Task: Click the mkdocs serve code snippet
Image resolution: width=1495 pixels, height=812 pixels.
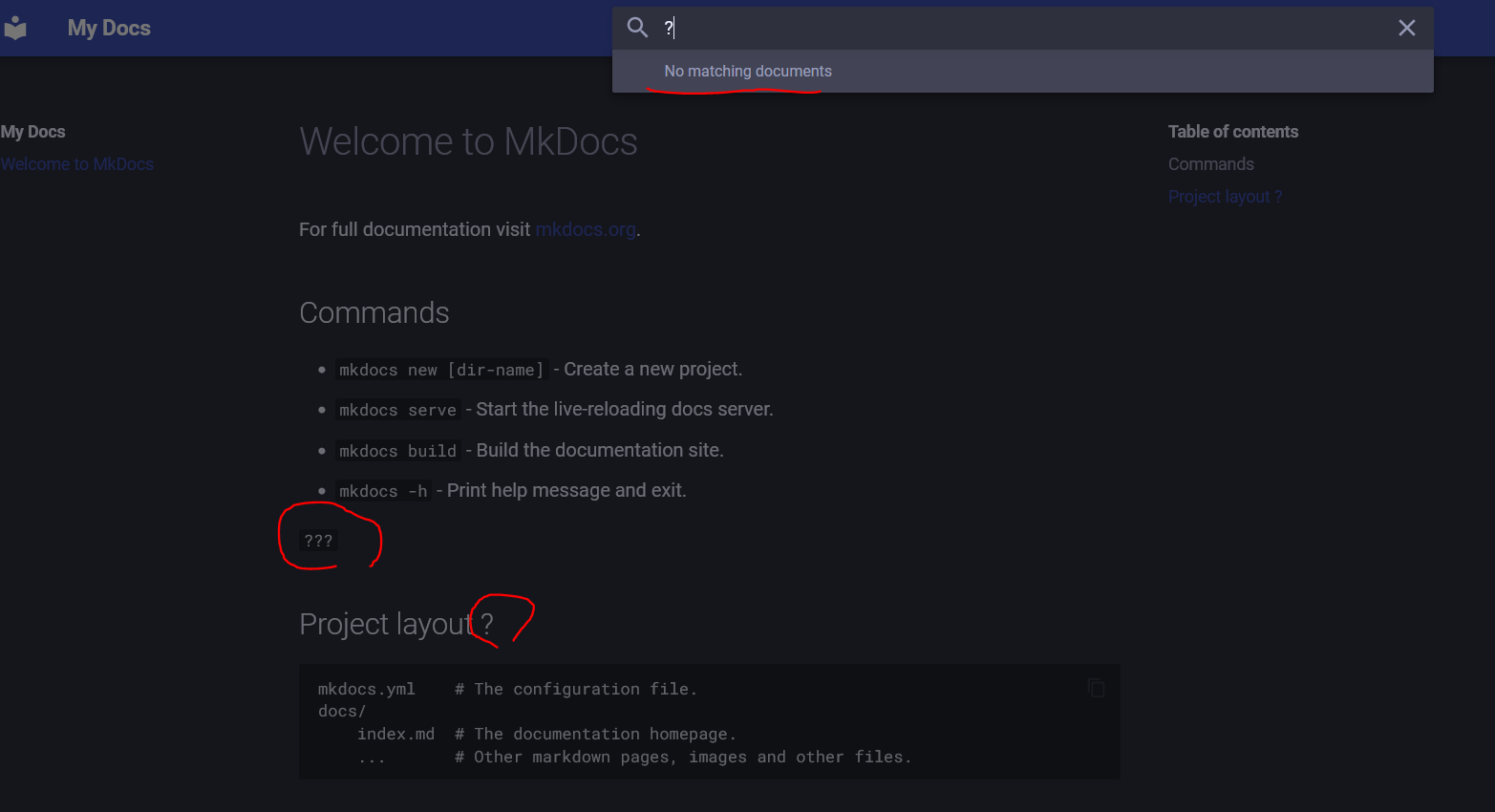Action: click(x=398, y=410)
